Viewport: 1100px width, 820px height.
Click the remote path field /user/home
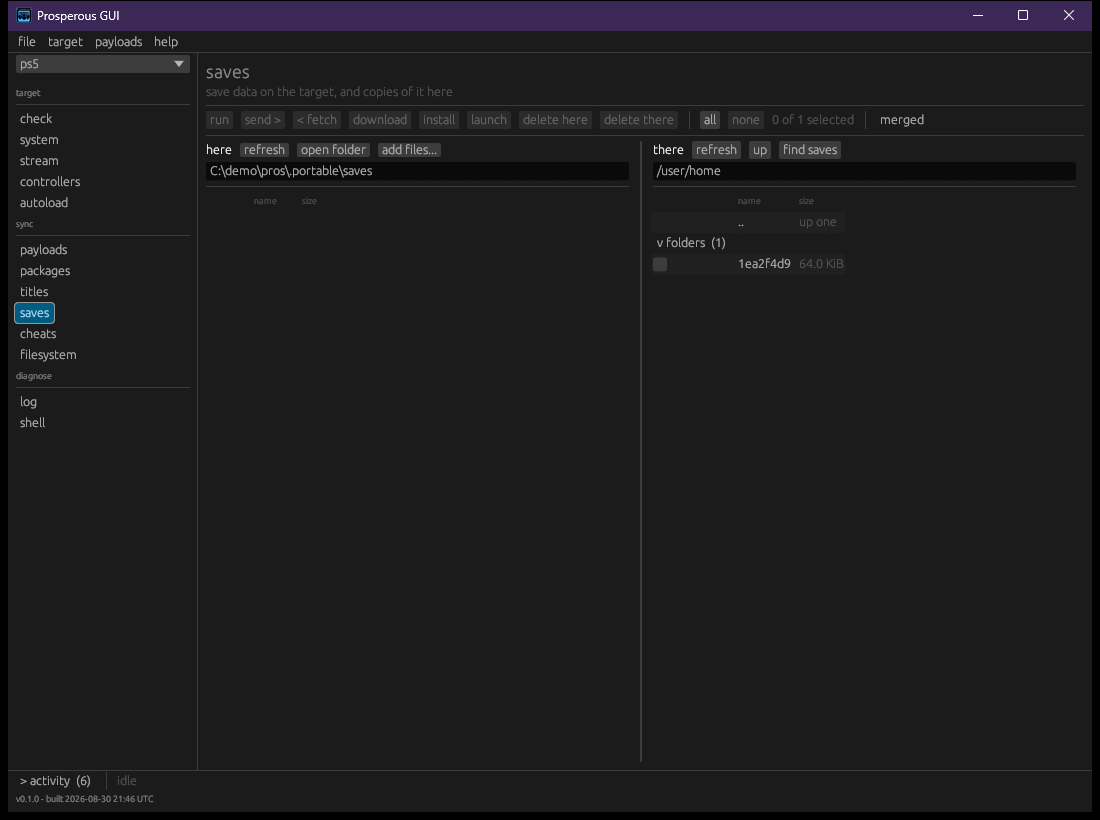864,171
